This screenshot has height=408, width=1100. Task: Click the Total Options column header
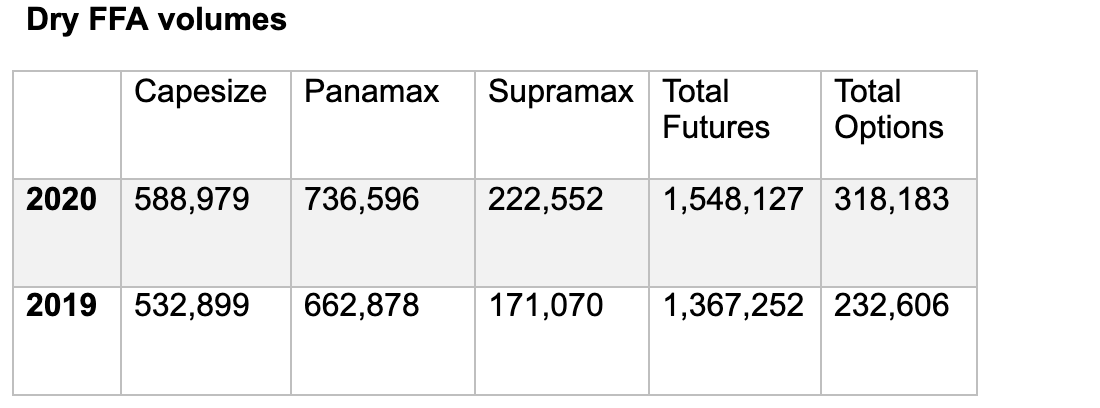888,110
